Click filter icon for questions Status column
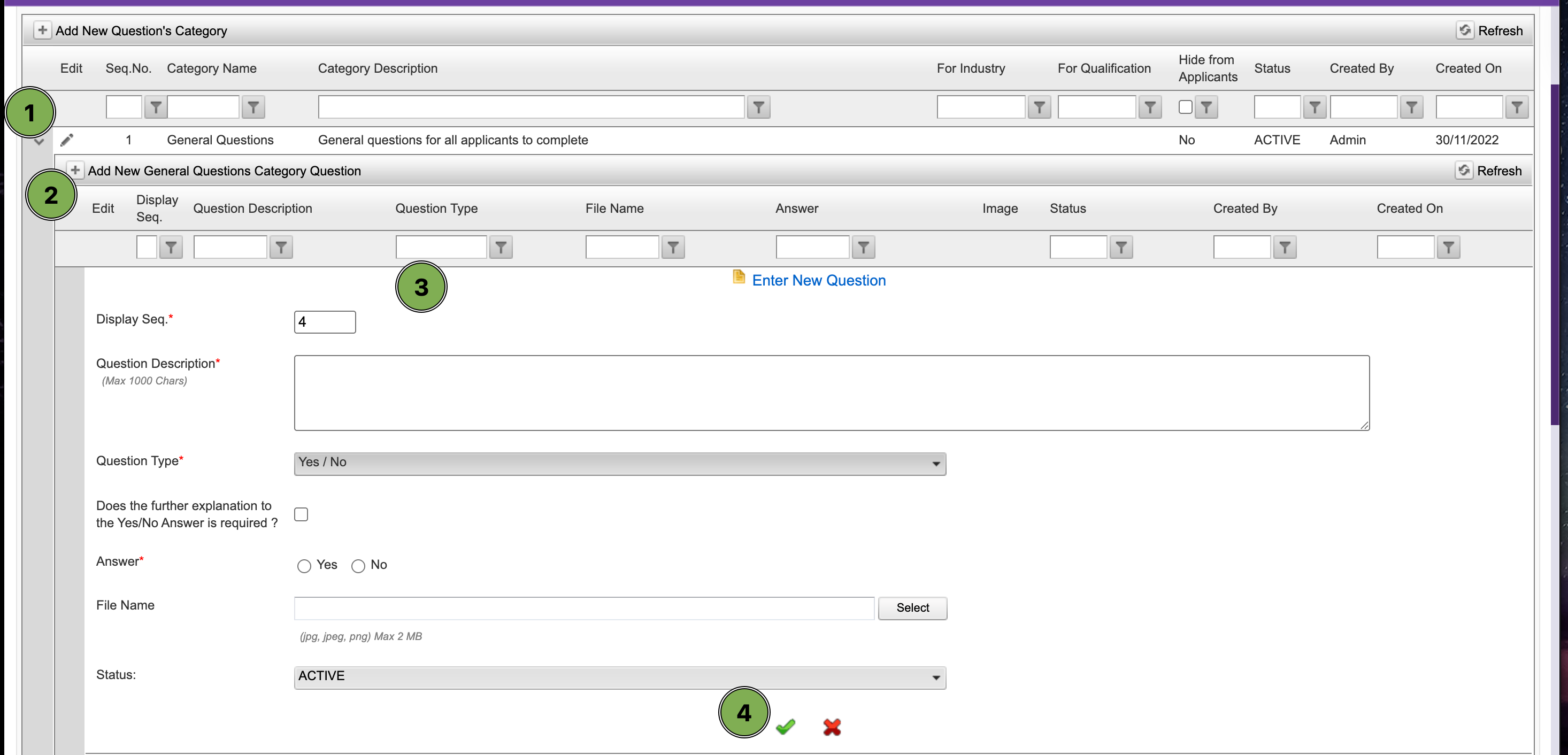1568x755 pixels. click(x=1121, y=248)
